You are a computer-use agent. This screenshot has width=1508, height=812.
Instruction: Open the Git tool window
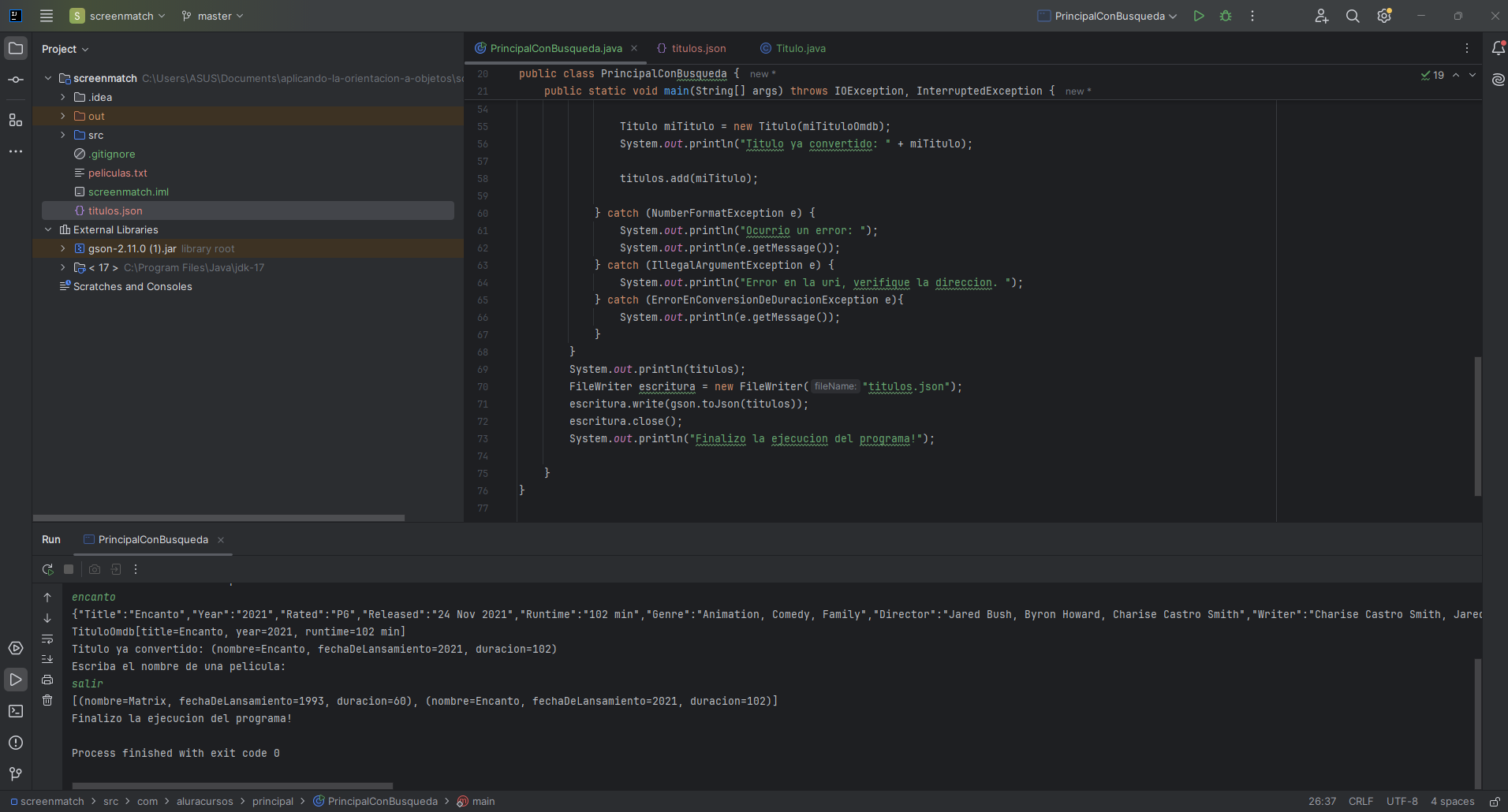[x=16, y=774]
